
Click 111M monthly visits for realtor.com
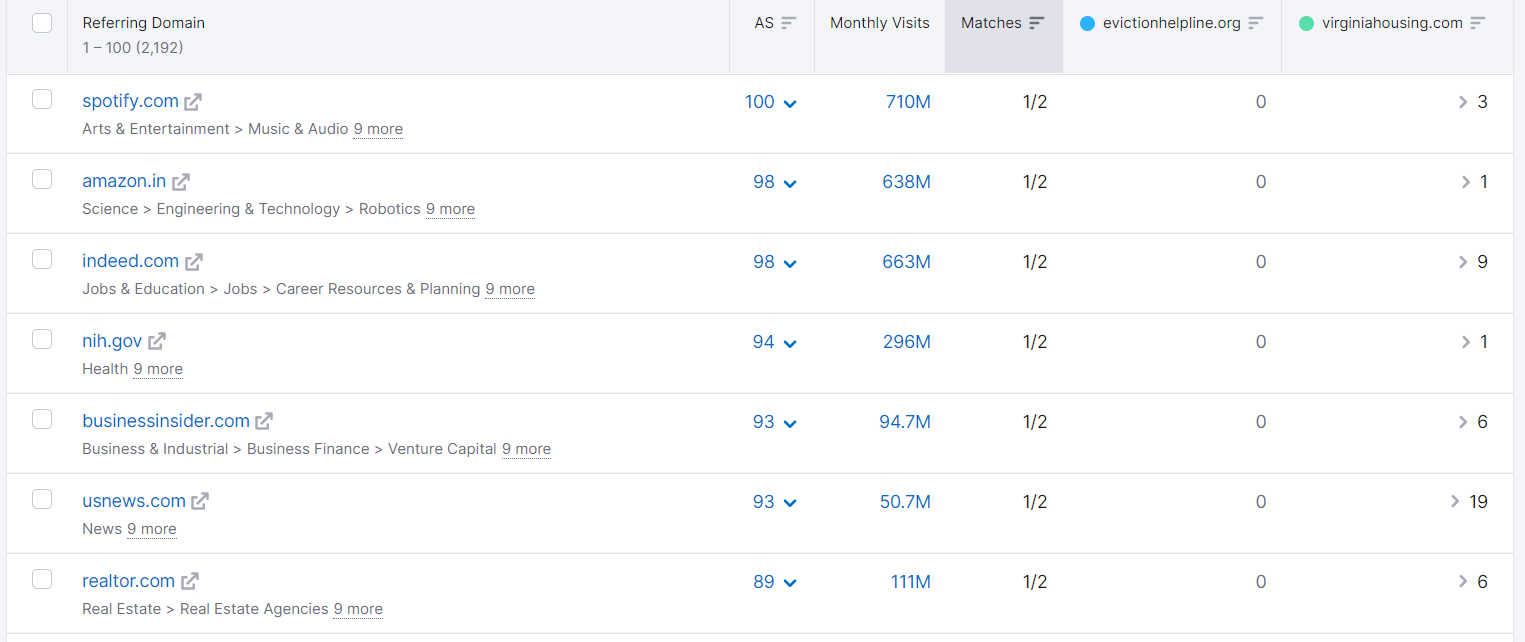(910, 582)
